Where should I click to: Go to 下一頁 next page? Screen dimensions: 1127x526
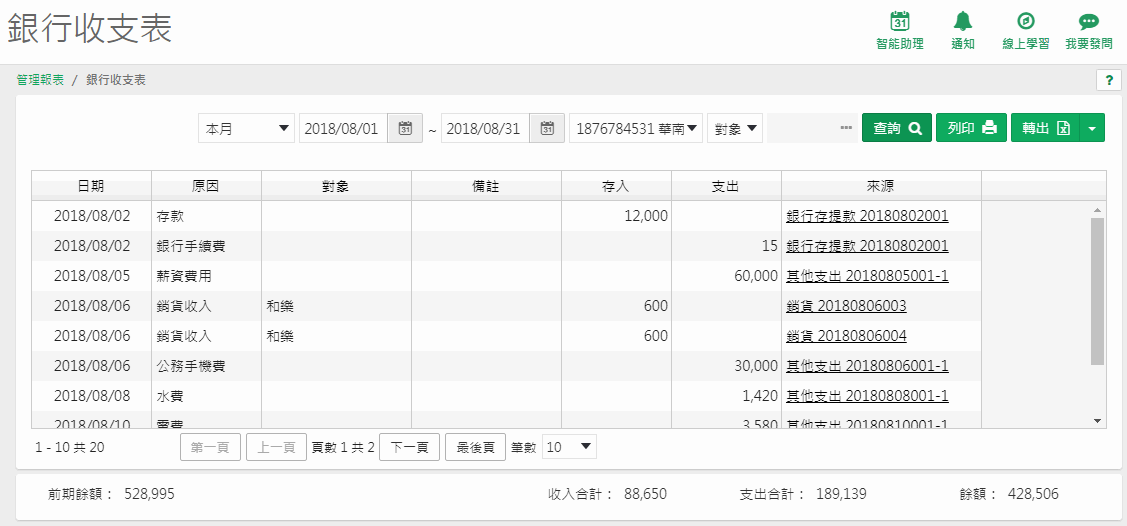click(x=409, y=447)
